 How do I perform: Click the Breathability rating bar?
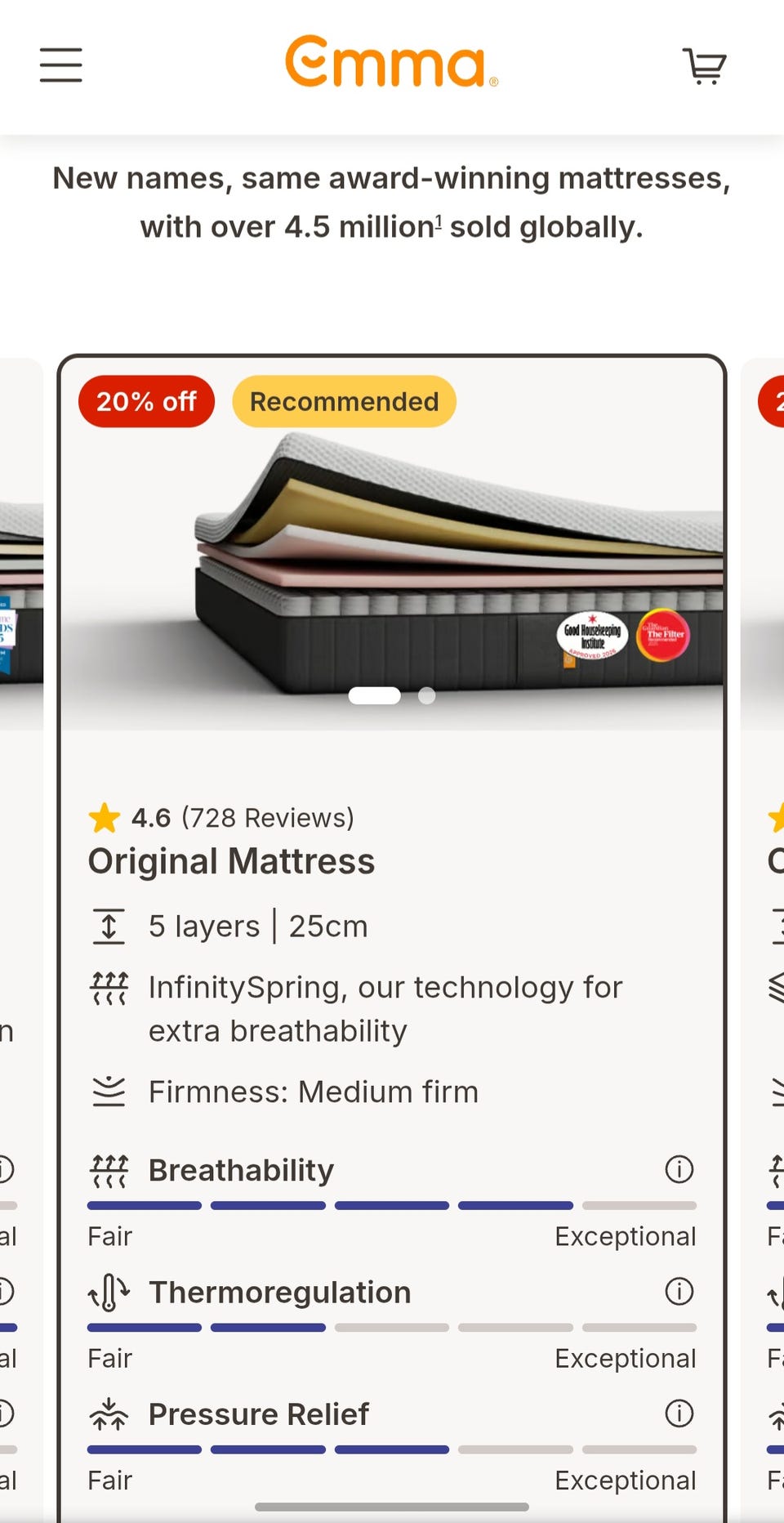[391, 1205]
